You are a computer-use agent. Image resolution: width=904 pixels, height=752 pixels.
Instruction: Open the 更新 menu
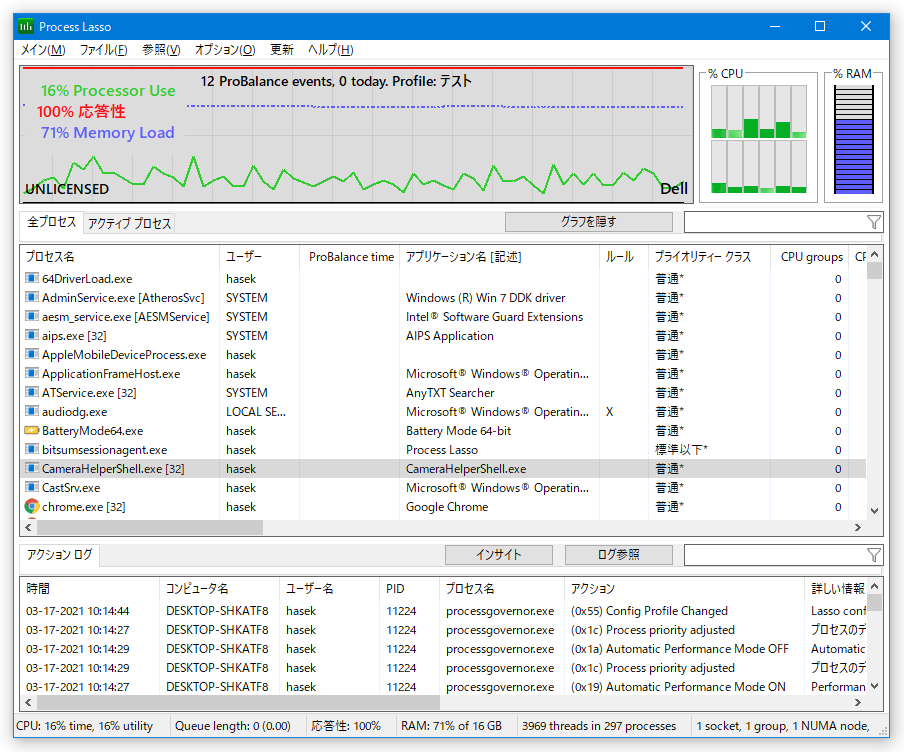(282, 50)
